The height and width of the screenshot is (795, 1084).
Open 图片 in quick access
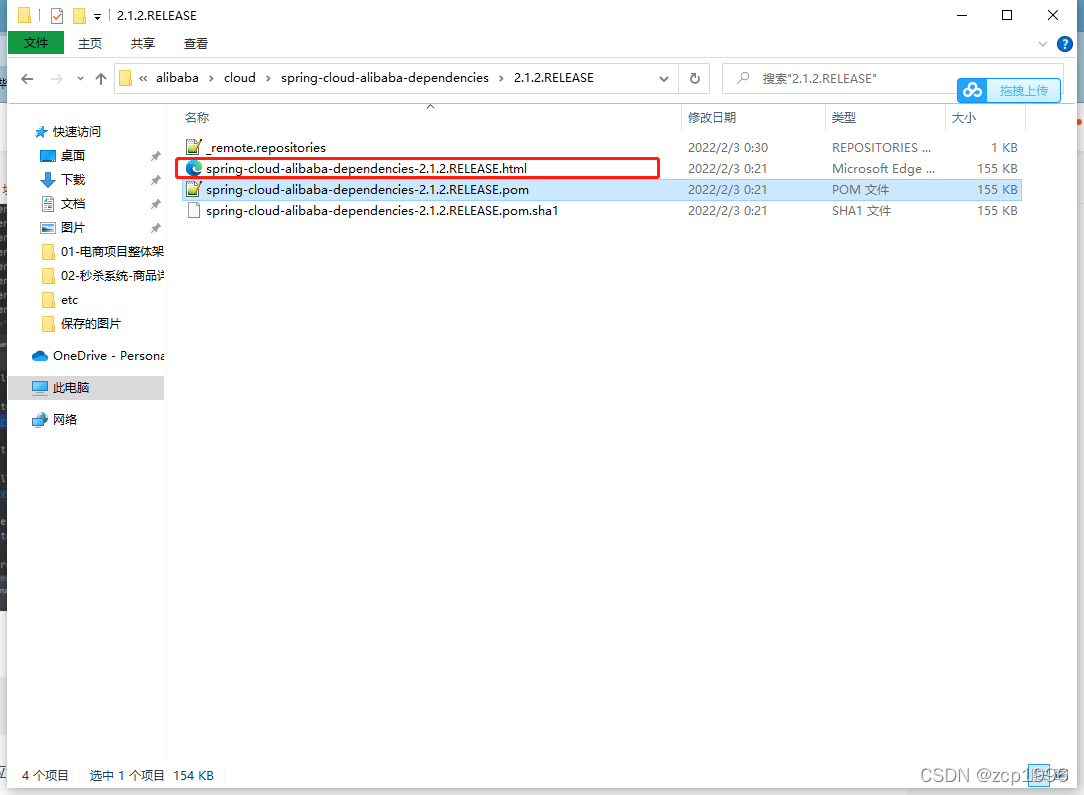point(73,227)
